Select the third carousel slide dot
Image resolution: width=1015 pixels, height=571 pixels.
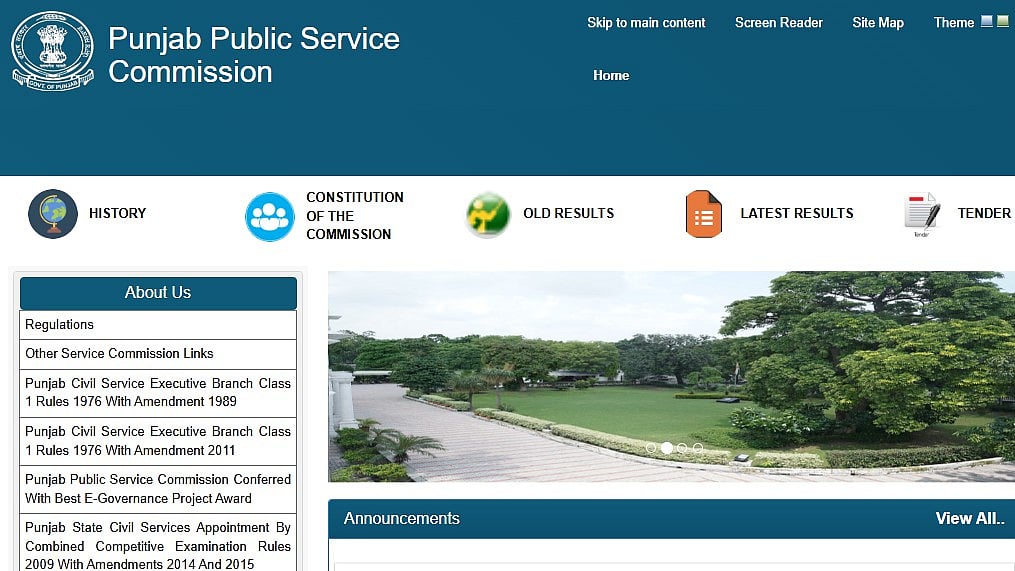(683, 448)
